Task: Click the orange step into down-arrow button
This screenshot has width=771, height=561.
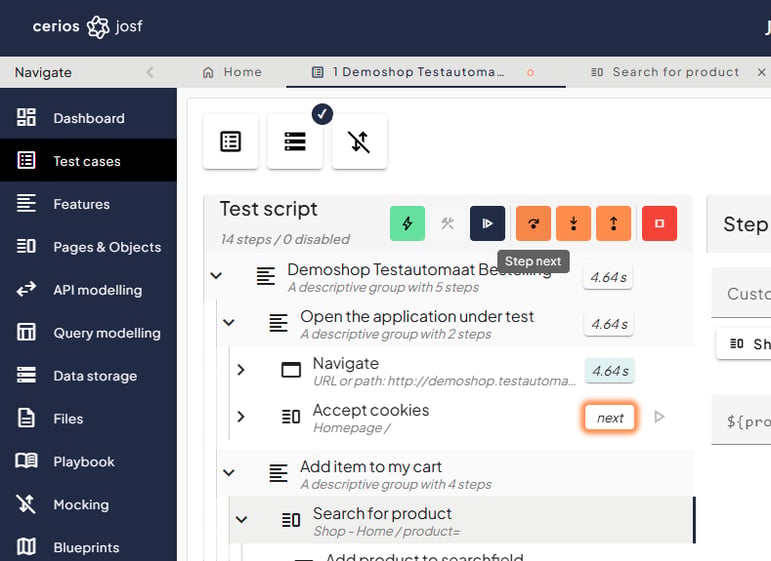Action: click(x=573, y=224)
